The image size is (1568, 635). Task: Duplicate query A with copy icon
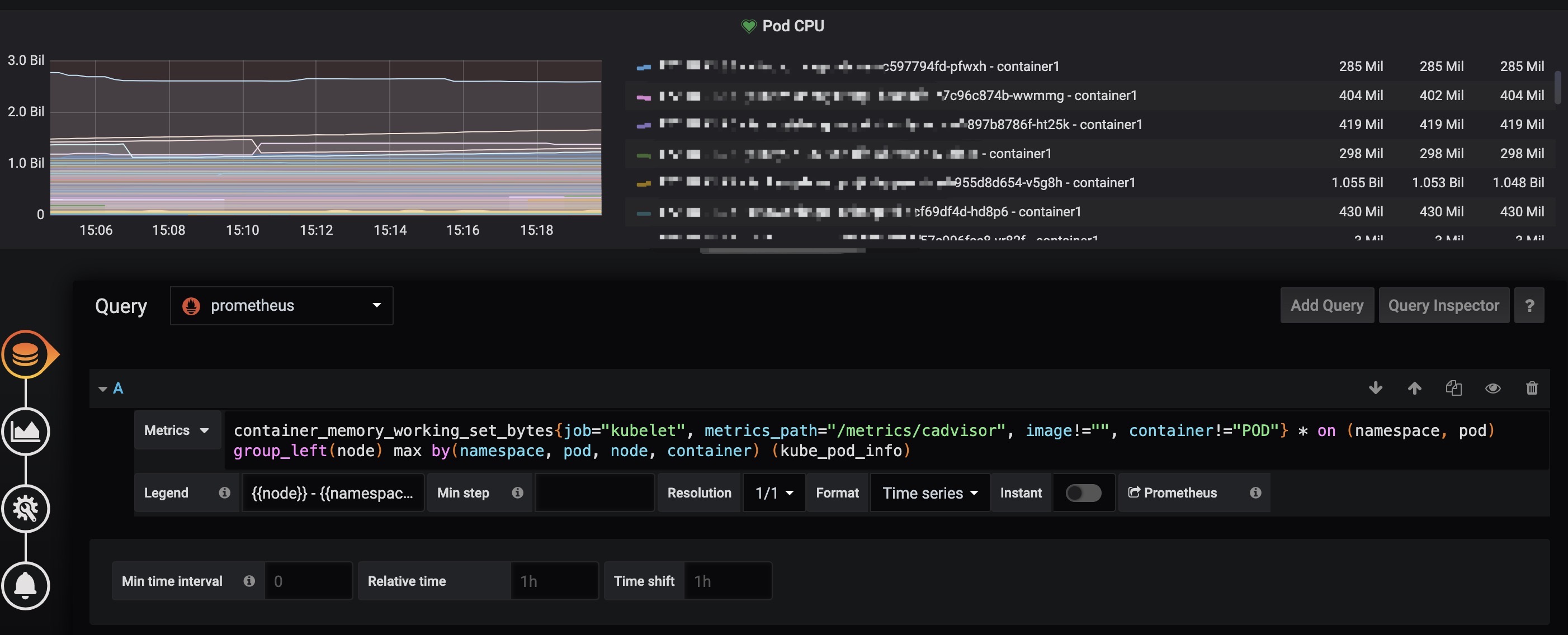(x=1453, y=388)
